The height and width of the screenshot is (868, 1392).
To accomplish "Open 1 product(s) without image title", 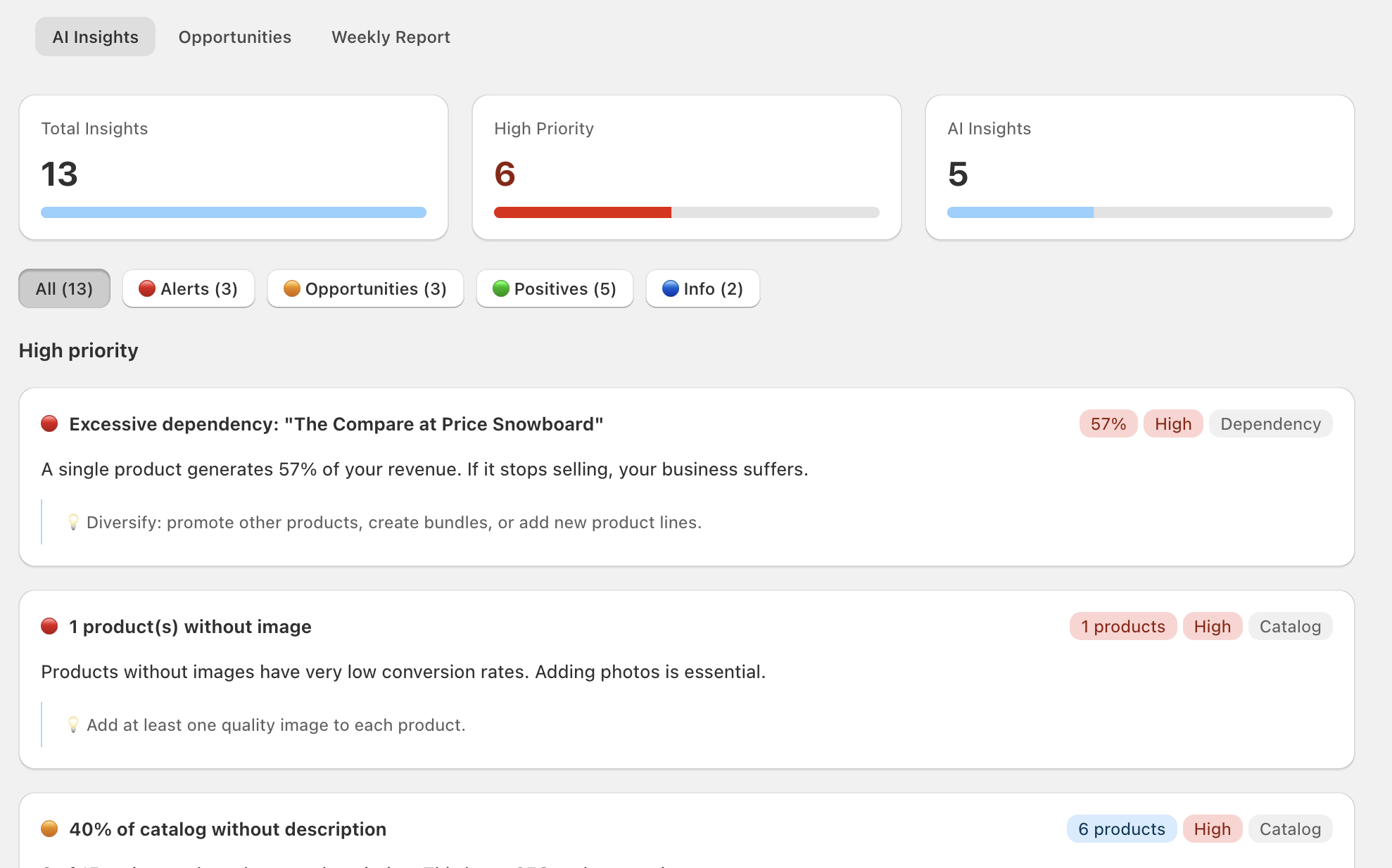I will tap(190, 627).
